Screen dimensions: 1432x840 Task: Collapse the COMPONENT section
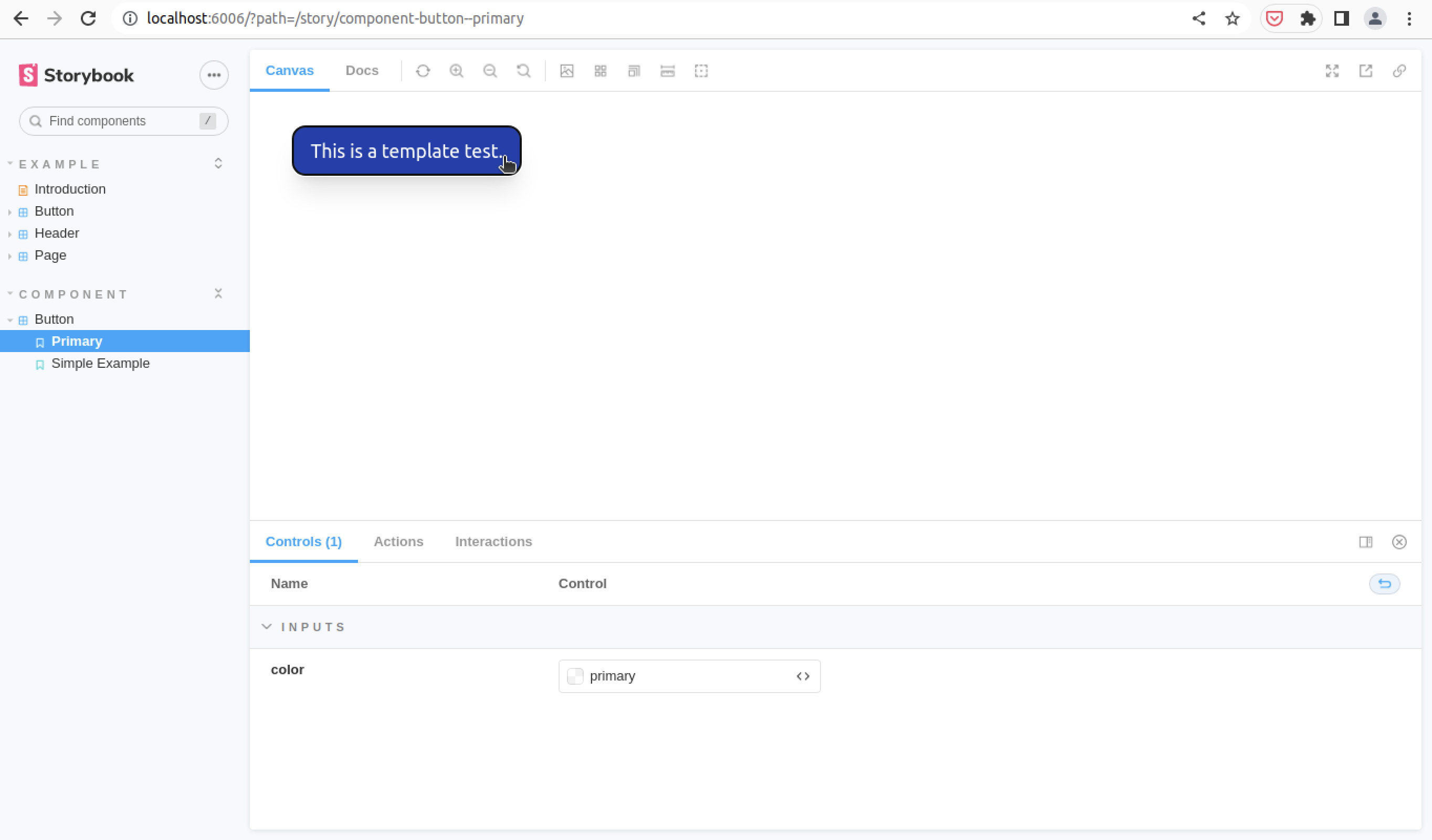73,294
